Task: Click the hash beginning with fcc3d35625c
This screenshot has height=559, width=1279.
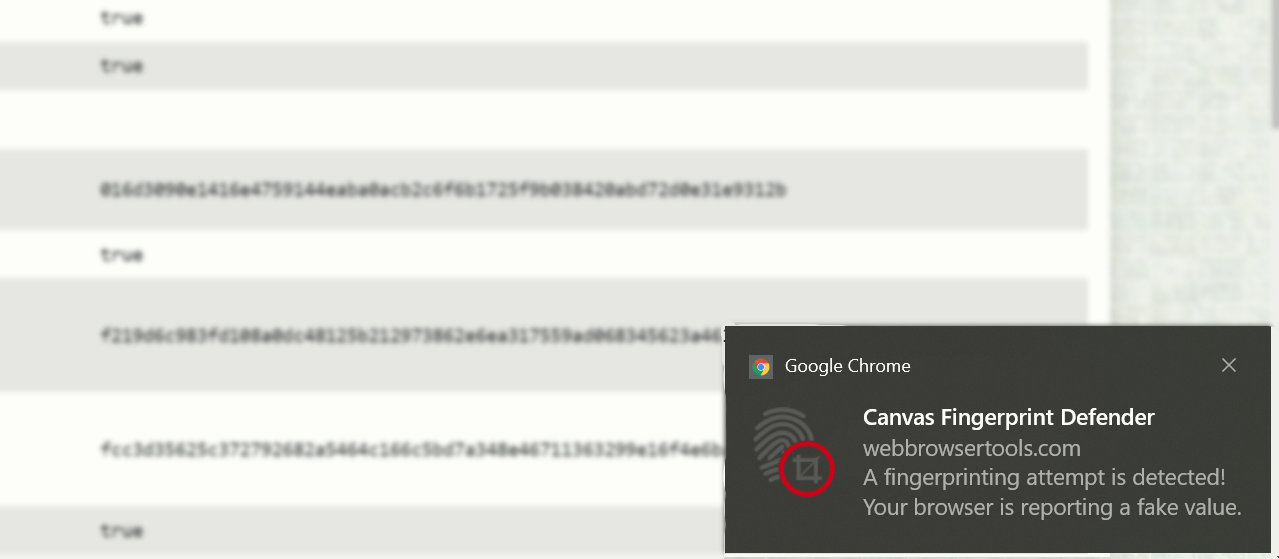Action: pos(411,449)
